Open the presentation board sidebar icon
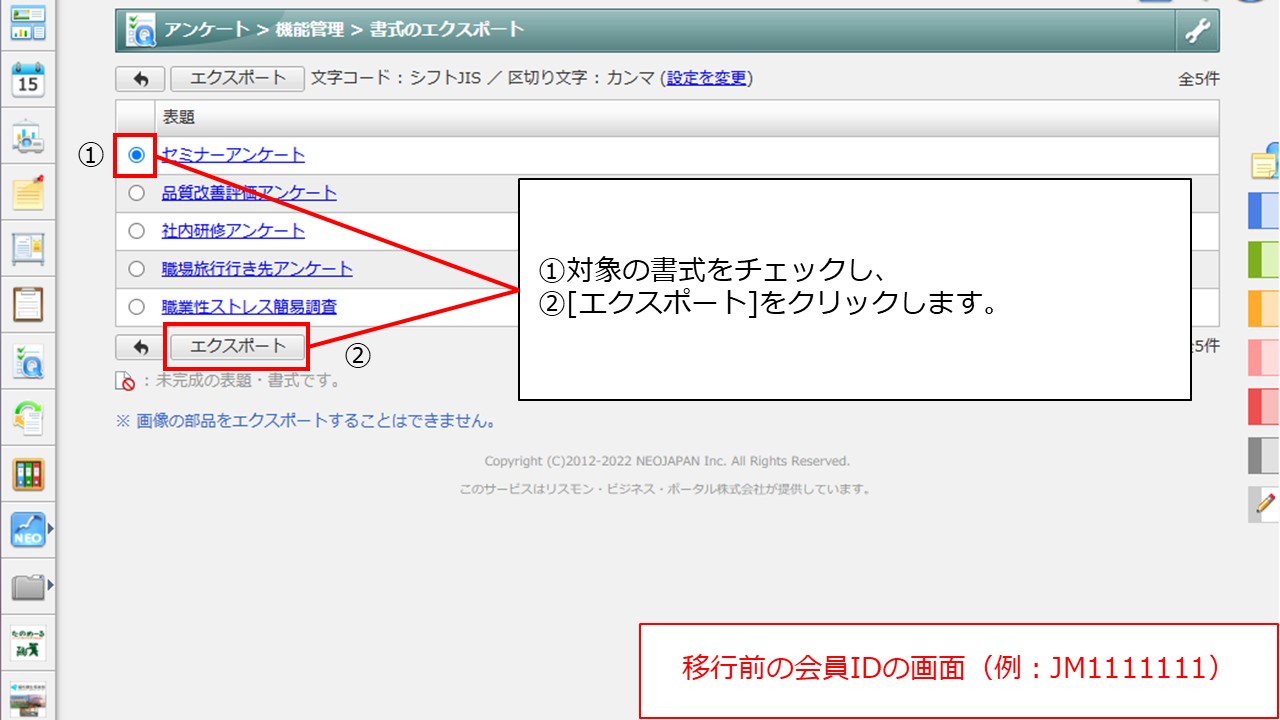The width and height of the screenshot is (1280, 720). tap(28, 137)
